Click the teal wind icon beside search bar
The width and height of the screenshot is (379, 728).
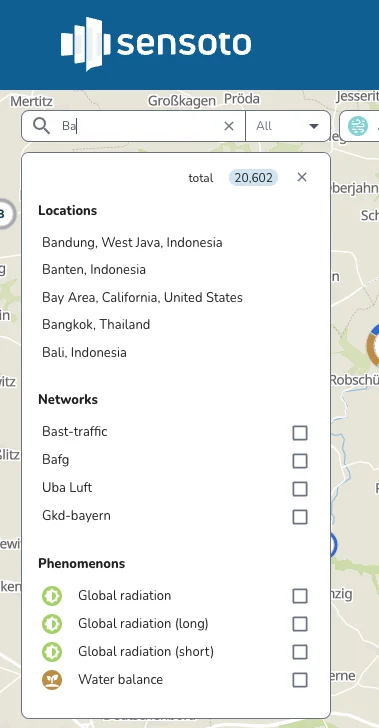358,126
